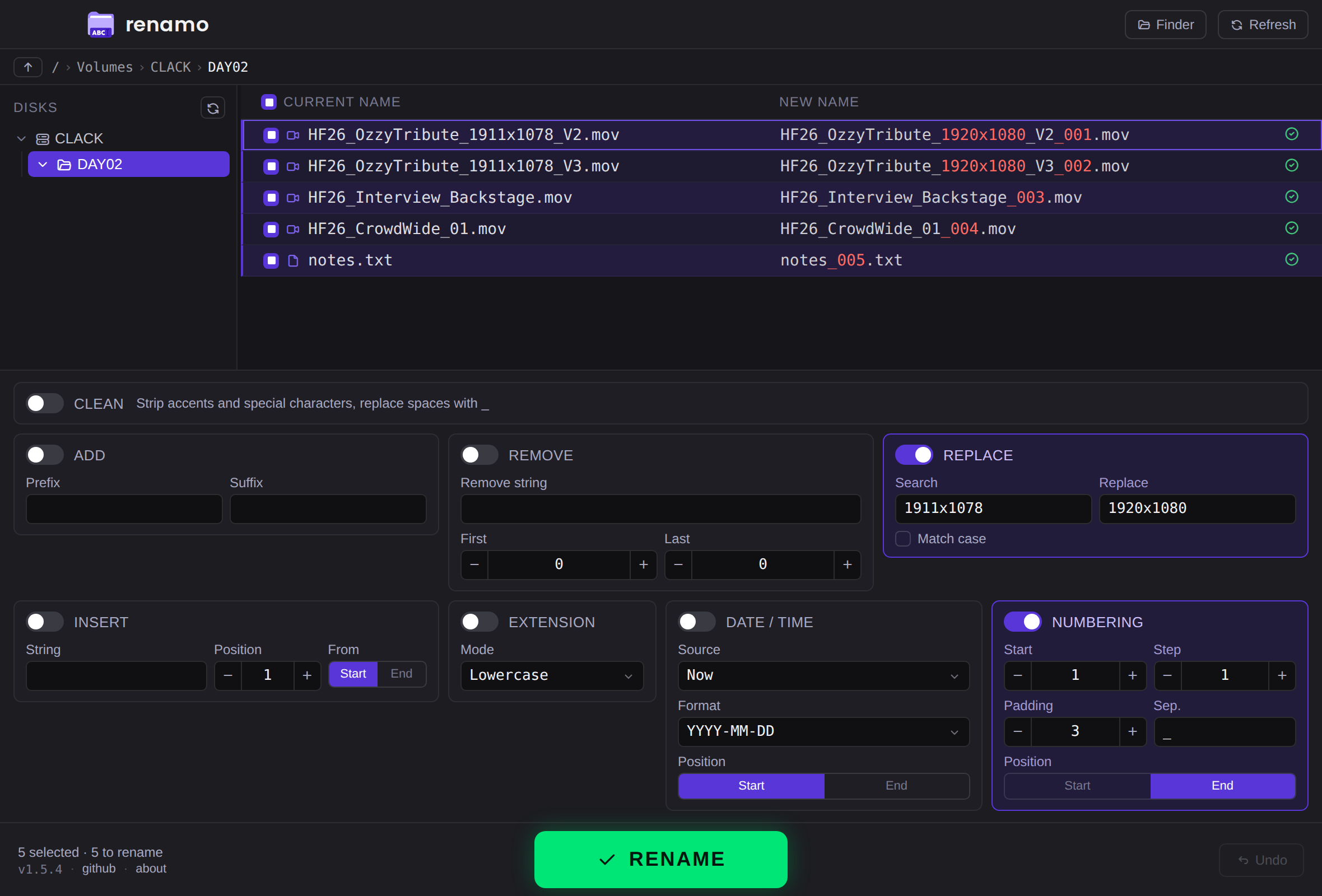The height and width of the screenshot is (896, 1322).
Task: Collapse the DAY02 folder chevron
Action: 43,165
